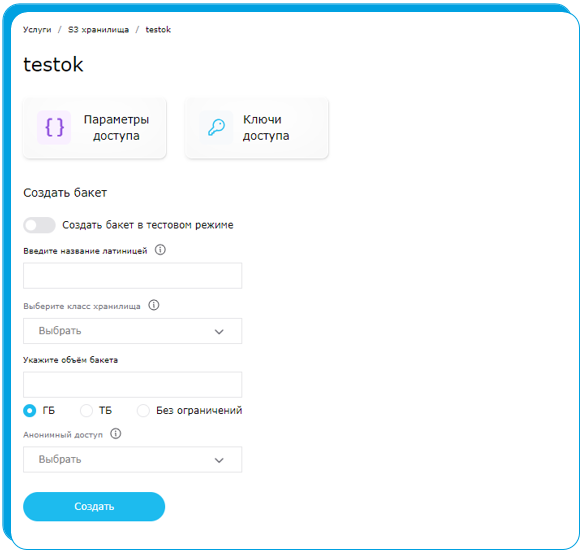Click info icon next to Анонимный доступ
Screen dimensions: 582x553
[116, 433]
